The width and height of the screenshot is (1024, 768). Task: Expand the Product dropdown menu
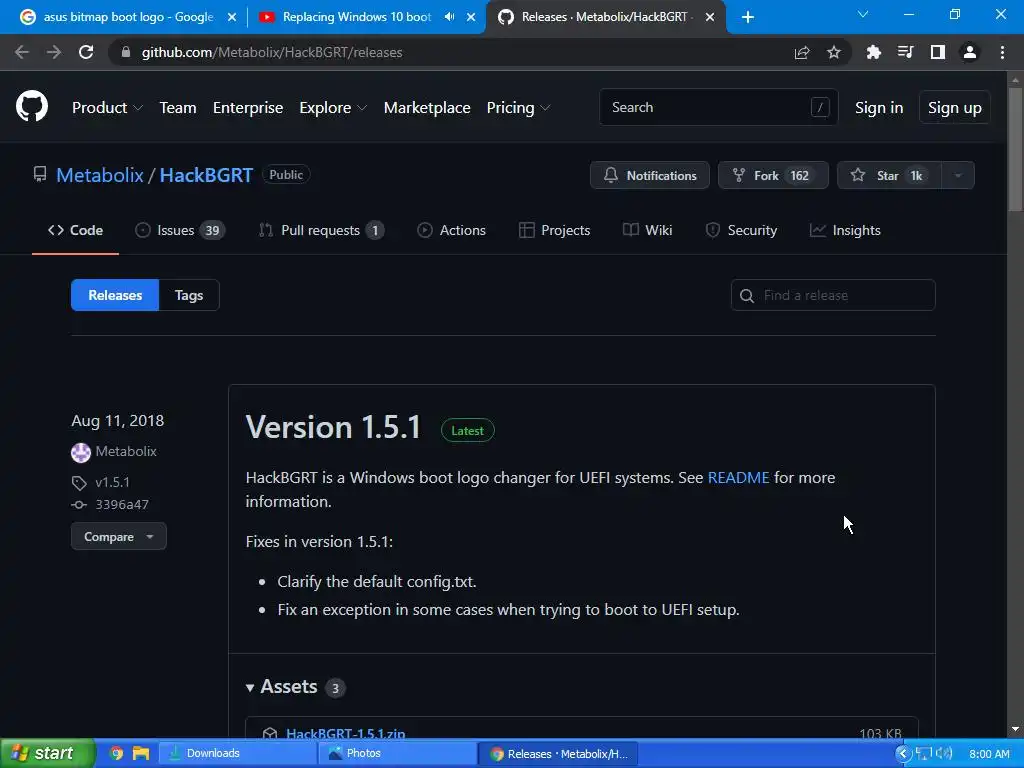coord(107,108)
